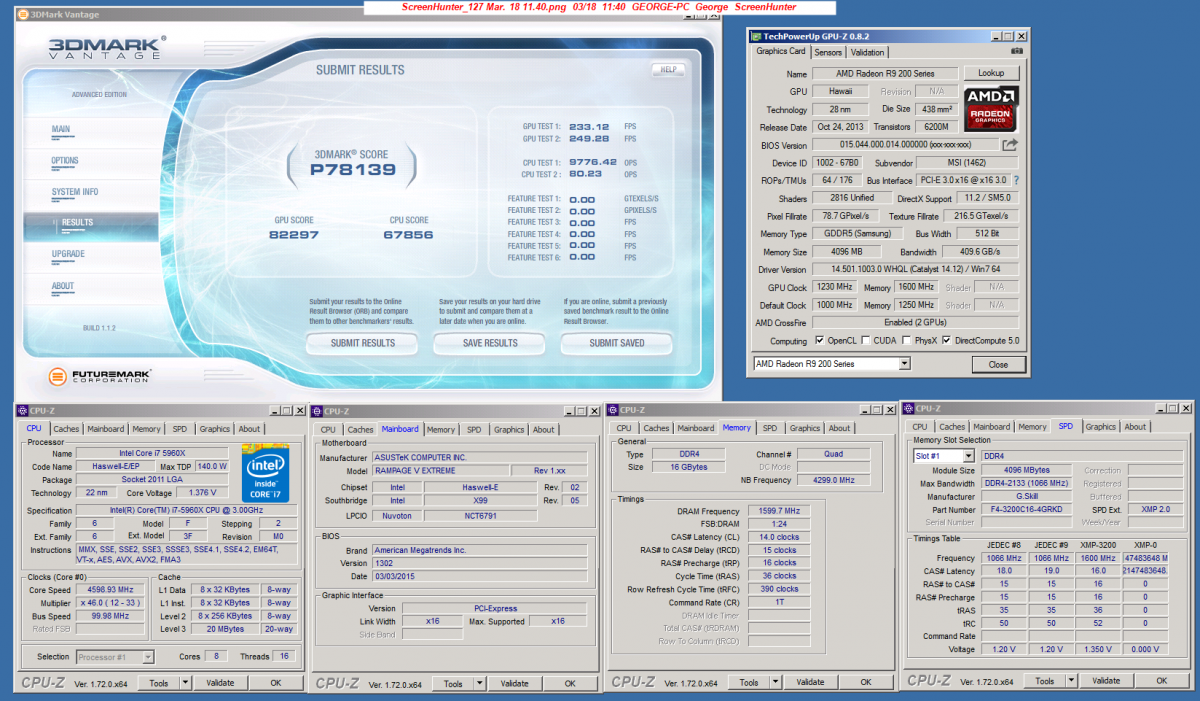Click the core speed value 4598.93 MHz
The image size is (1200, 701).
point(111,590)
